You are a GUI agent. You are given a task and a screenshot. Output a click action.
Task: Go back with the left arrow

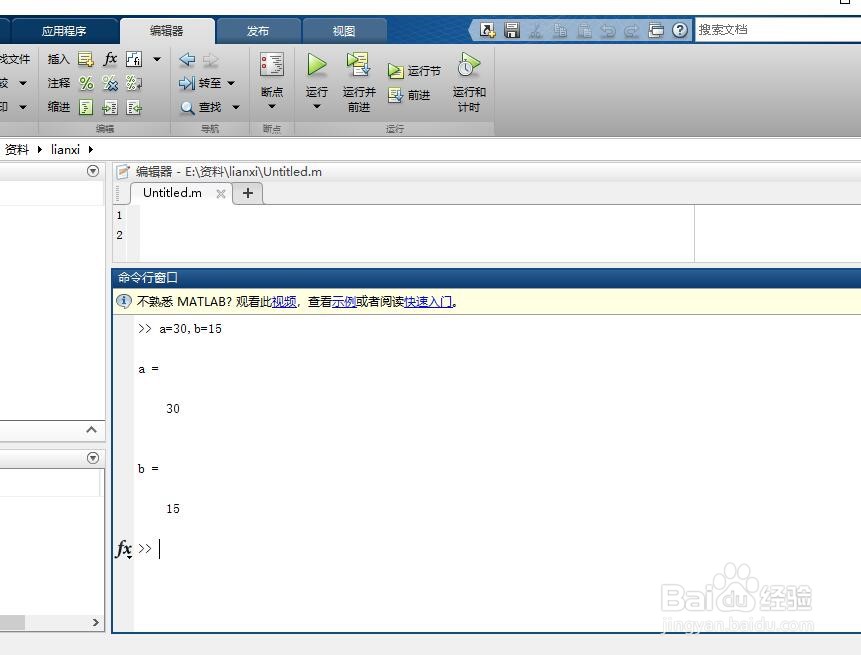click(187, 59)
